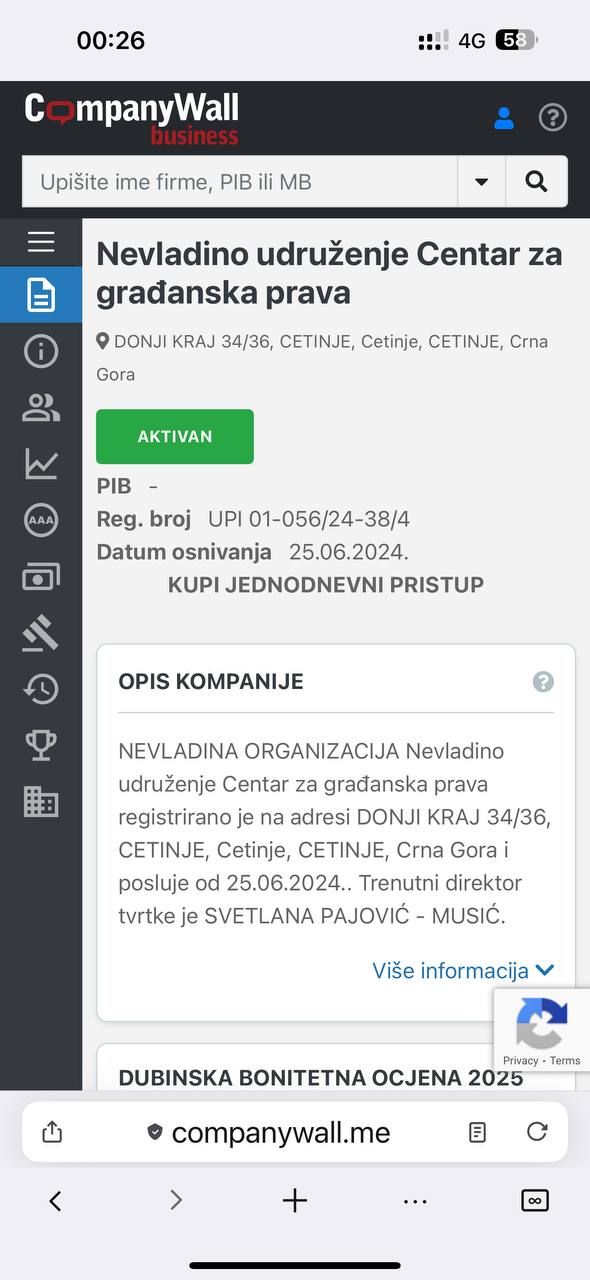This screenshot has width=590, height=1280.
Task: Open the trophy awards sidebar icon
Action: (41, 745)
